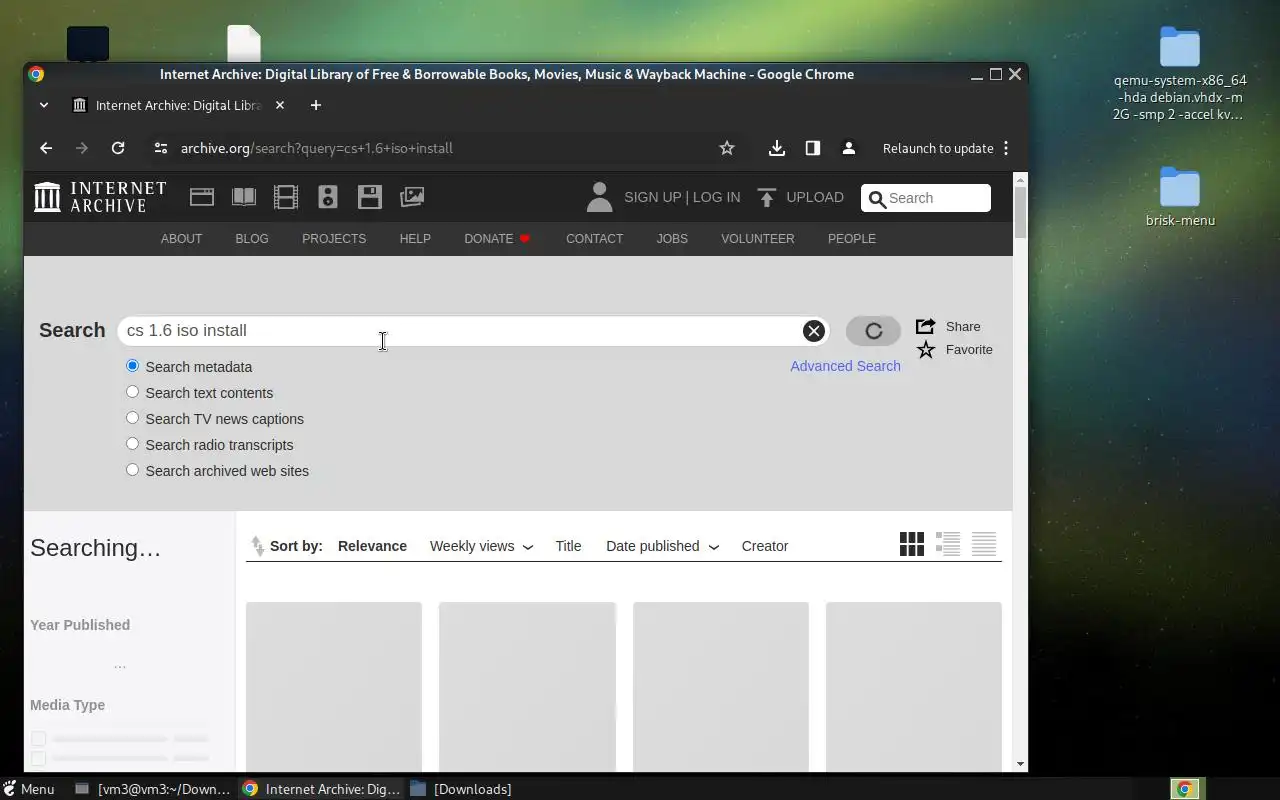Switch to compact list view
This screenshot has height=800, width=1280.
point(984,544)
